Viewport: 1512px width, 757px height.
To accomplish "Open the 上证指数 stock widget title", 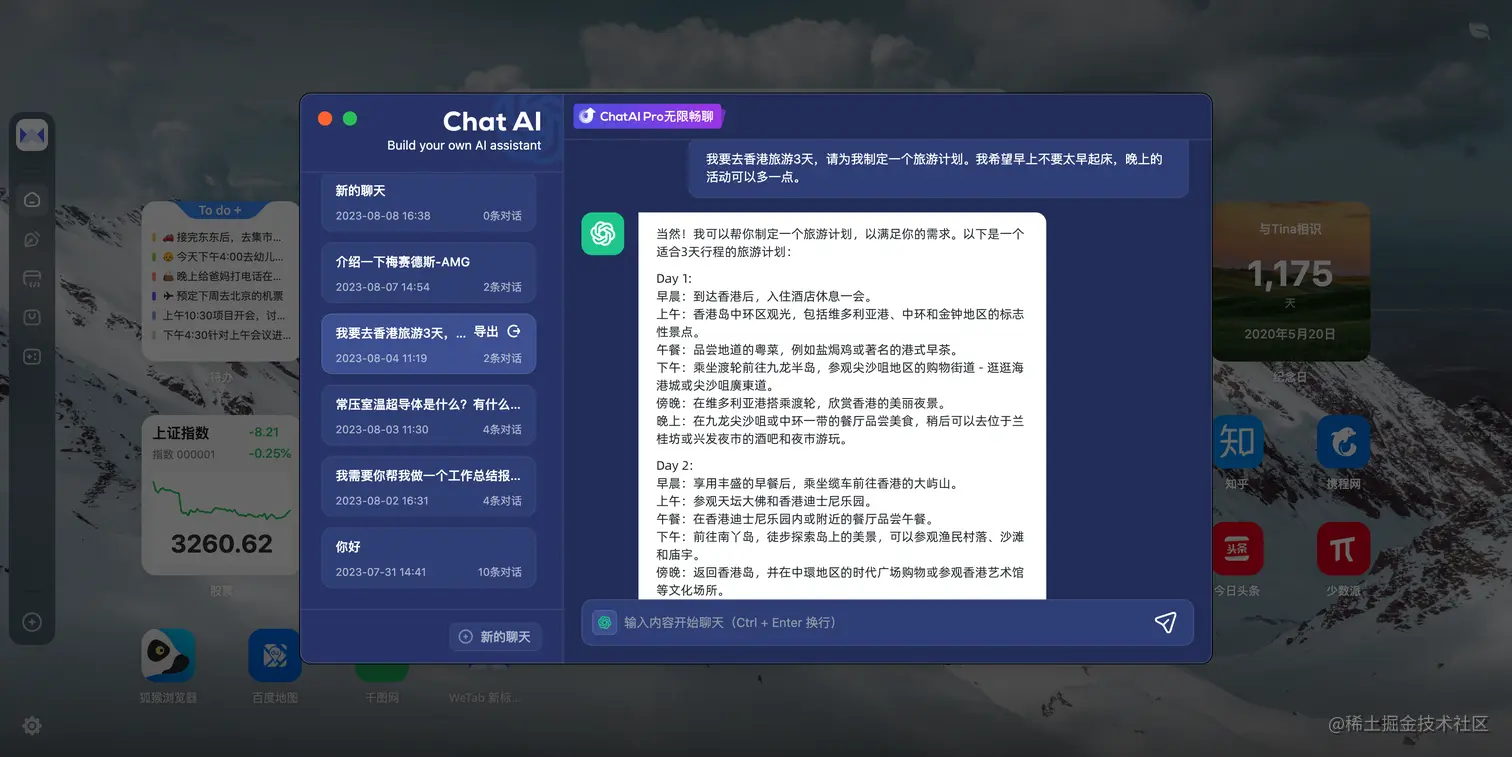I will point(181,433).
